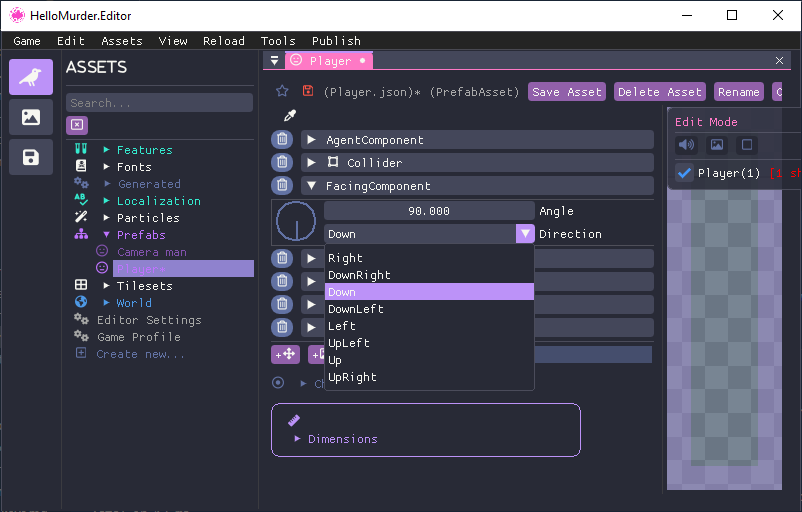Click the add move component button
The image size is (802, 512).
(285, 354)
